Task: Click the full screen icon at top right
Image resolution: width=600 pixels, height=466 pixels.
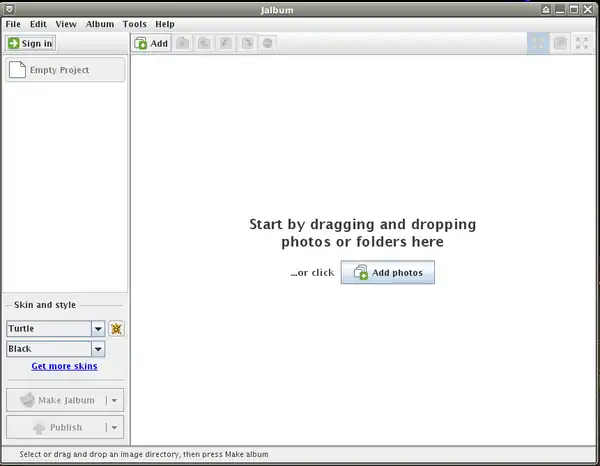Action: point(582,43)
